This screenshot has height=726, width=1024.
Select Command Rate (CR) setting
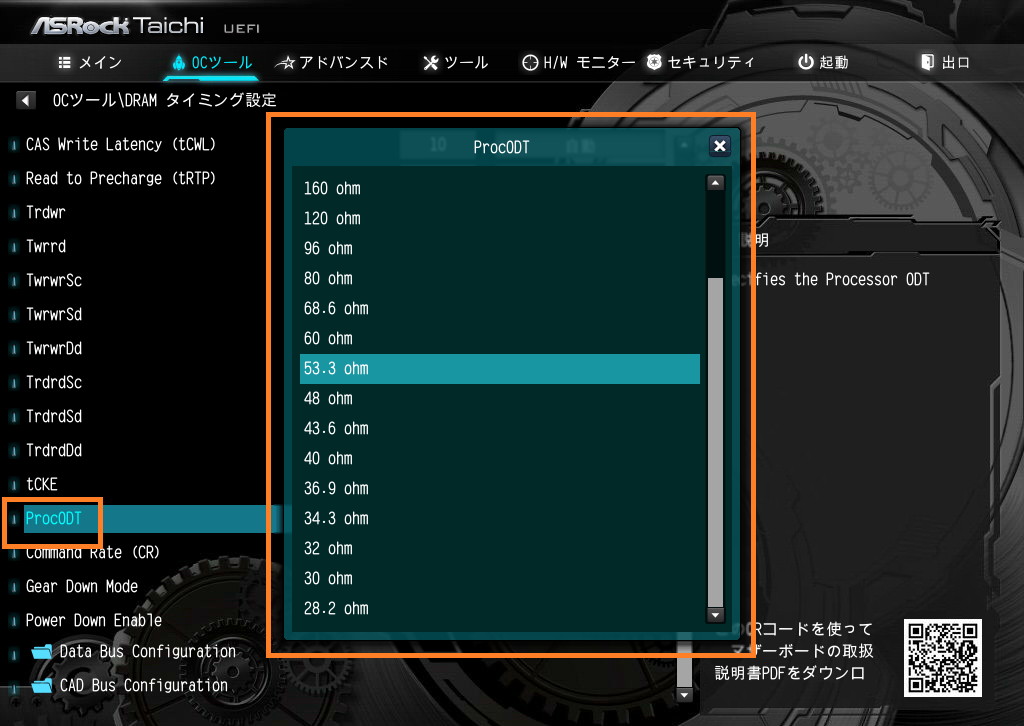pos(92,552)
